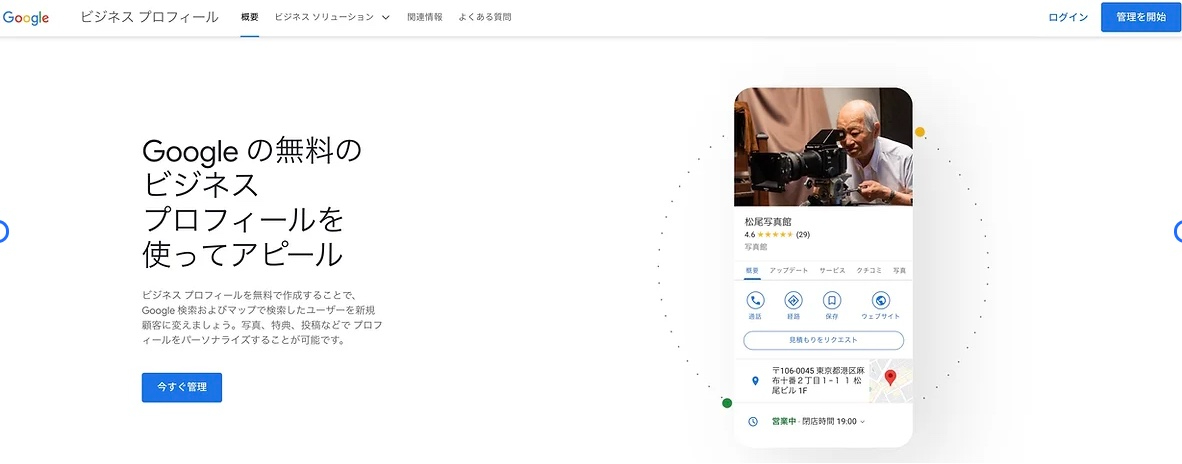Viewport: 1182px width, 464px height.
Task: Select the アップデート tab in phone mockup
Action: point(789,270)
